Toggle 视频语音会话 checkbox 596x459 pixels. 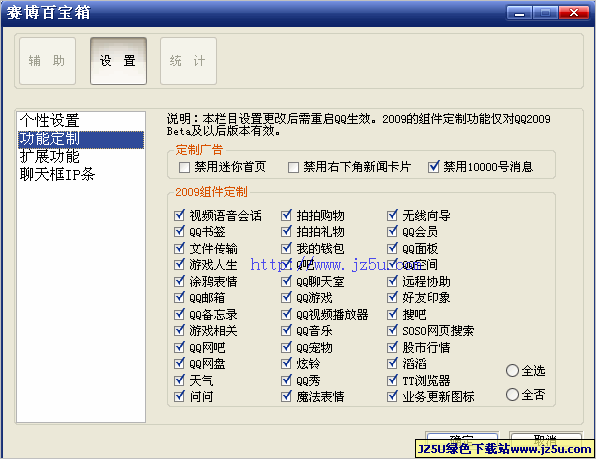coord(179,215)
